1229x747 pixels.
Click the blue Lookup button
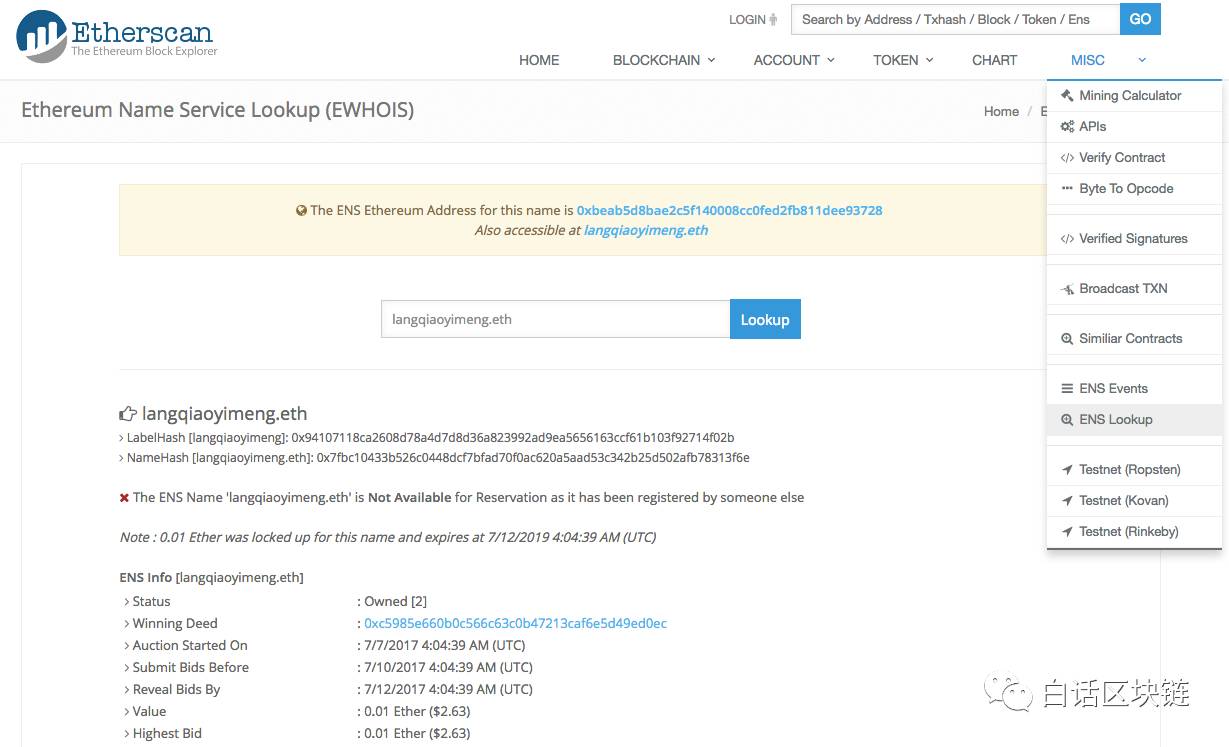point(765,320)
